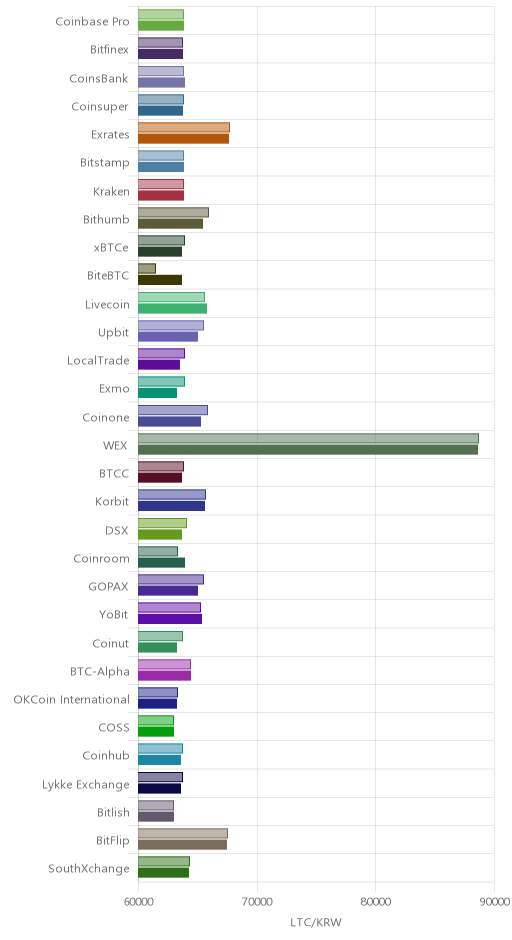The image size is (512, 940).
Task: Click the Coinbase Pro label
Action: (92, 22)
